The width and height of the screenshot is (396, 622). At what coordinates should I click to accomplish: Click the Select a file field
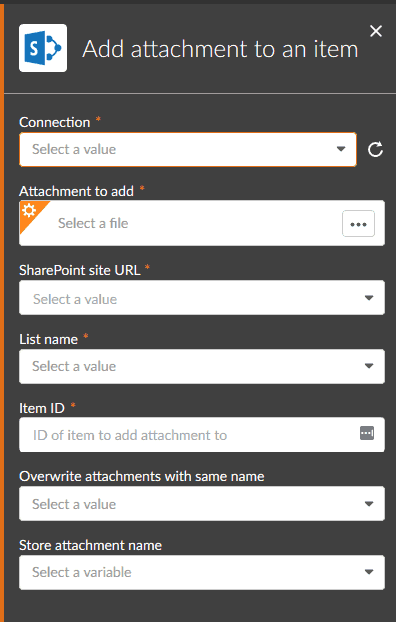point(202,223)
